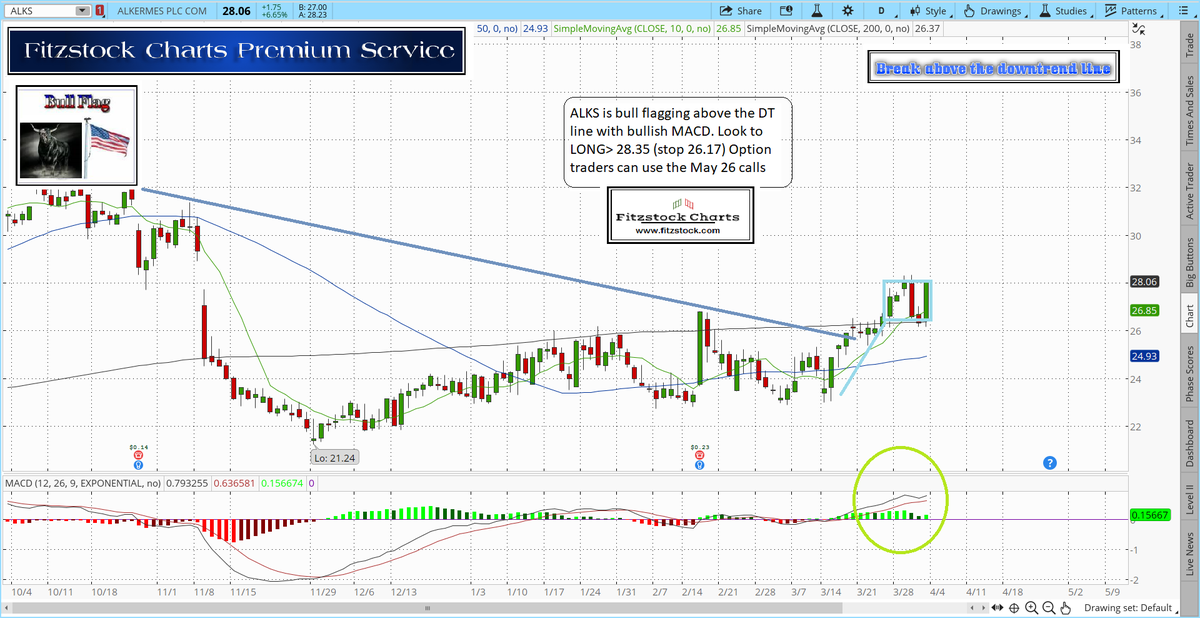Click the fit-to-window arrows icon at bottom
Image resolution: width=1200 pixels, height=618 pixels.
[997, 608]
